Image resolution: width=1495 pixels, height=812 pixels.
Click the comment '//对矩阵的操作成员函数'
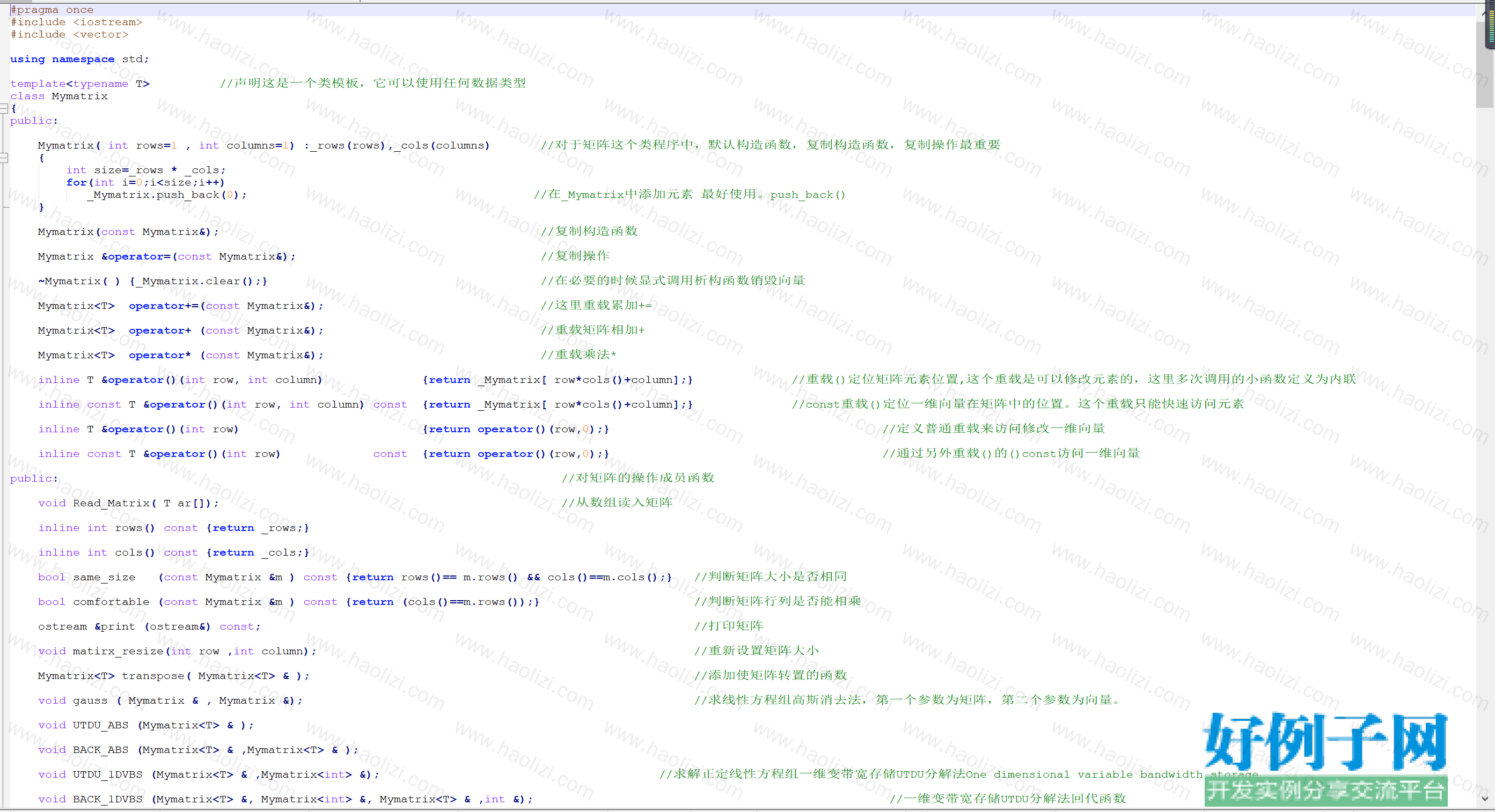tap(638, 478)
